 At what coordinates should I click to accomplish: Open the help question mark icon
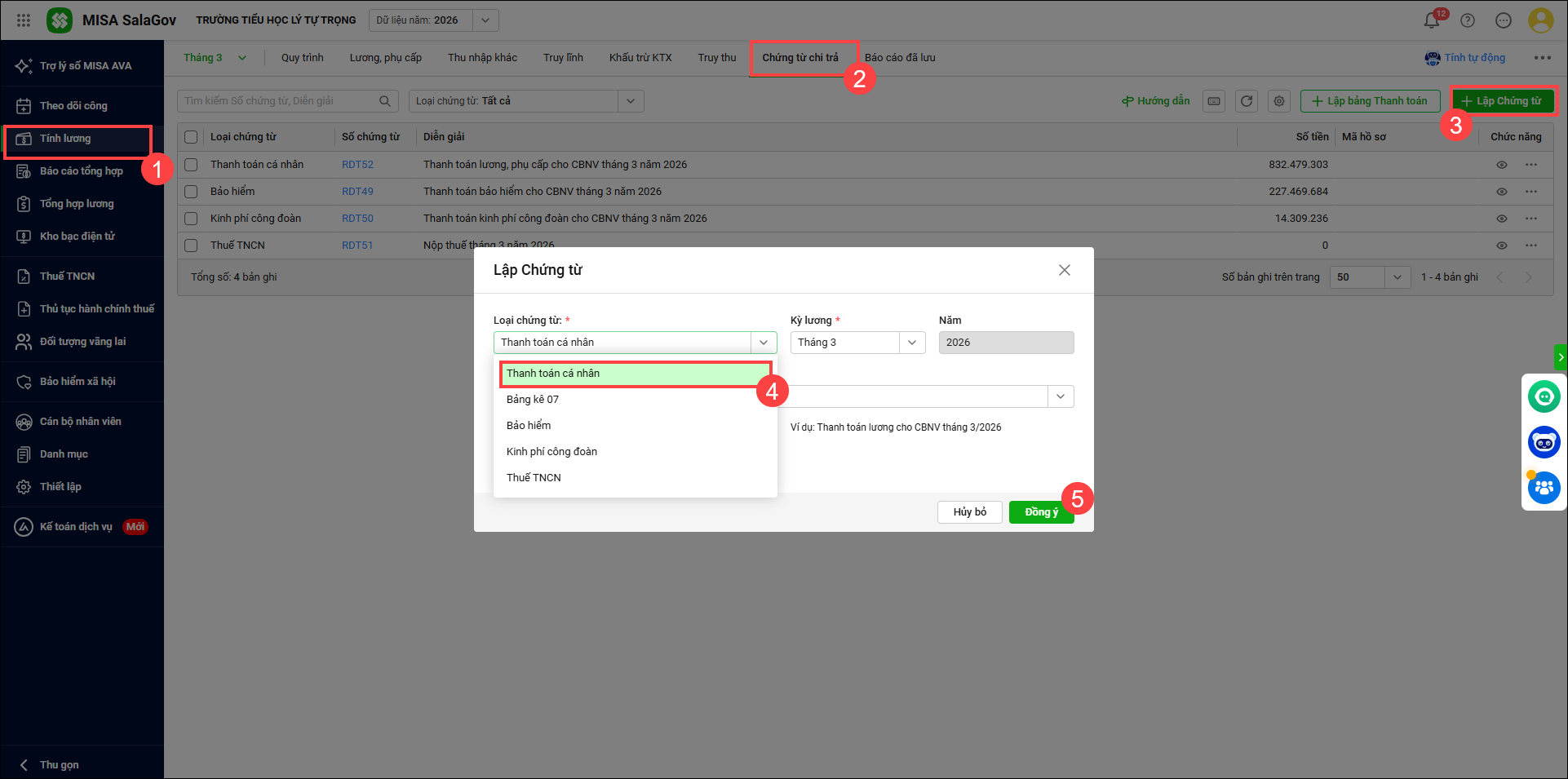pos(1467,20)
